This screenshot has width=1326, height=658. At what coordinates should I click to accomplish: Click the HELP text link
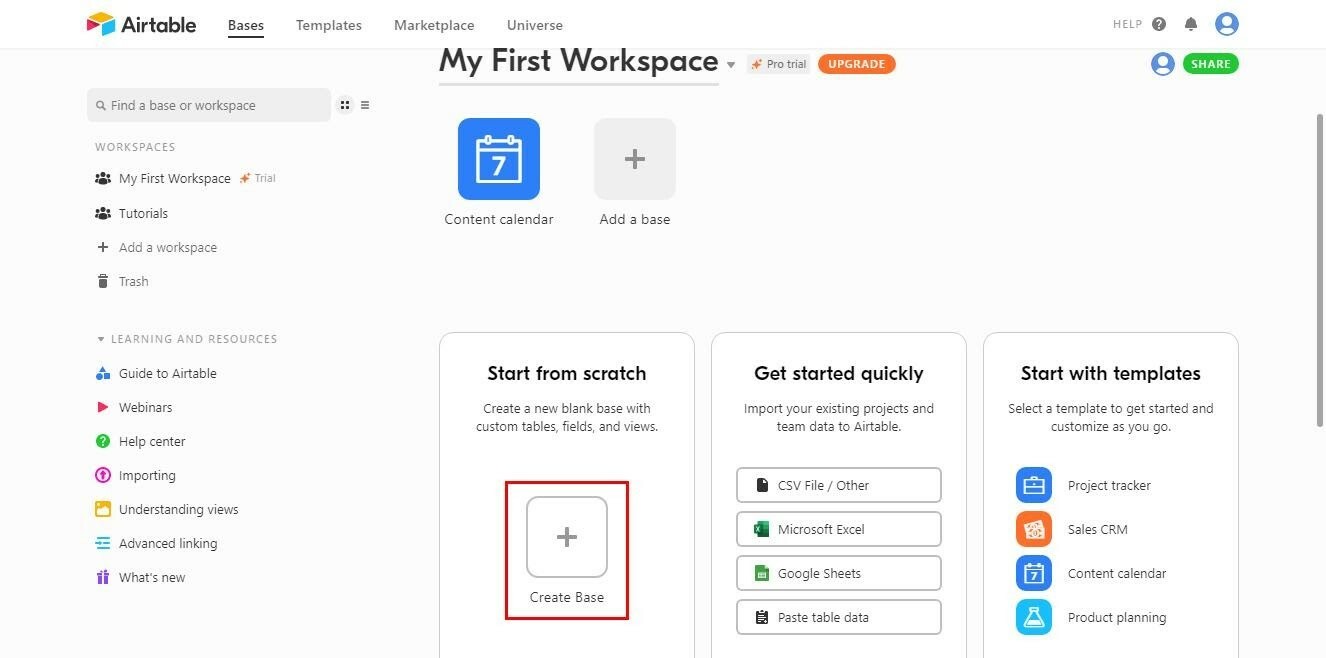click(x=1127, y=24)
